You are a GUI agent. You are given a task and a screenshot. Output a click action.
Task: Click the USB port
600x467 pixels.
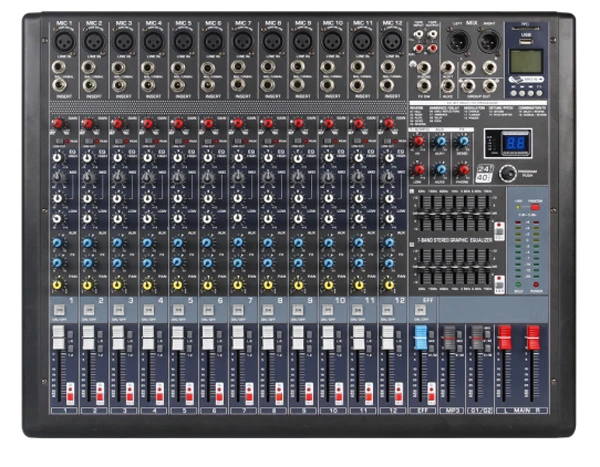[526, 41]
